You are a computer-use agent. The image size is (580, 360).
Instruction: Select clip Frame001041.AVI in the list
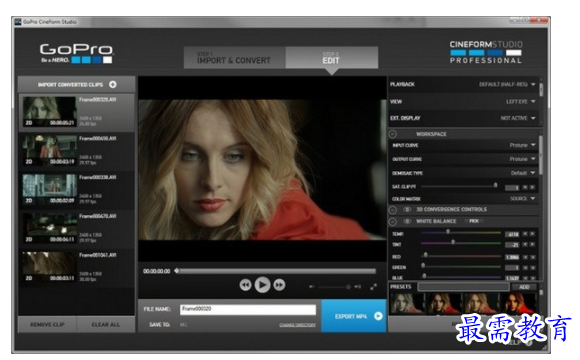77,268
